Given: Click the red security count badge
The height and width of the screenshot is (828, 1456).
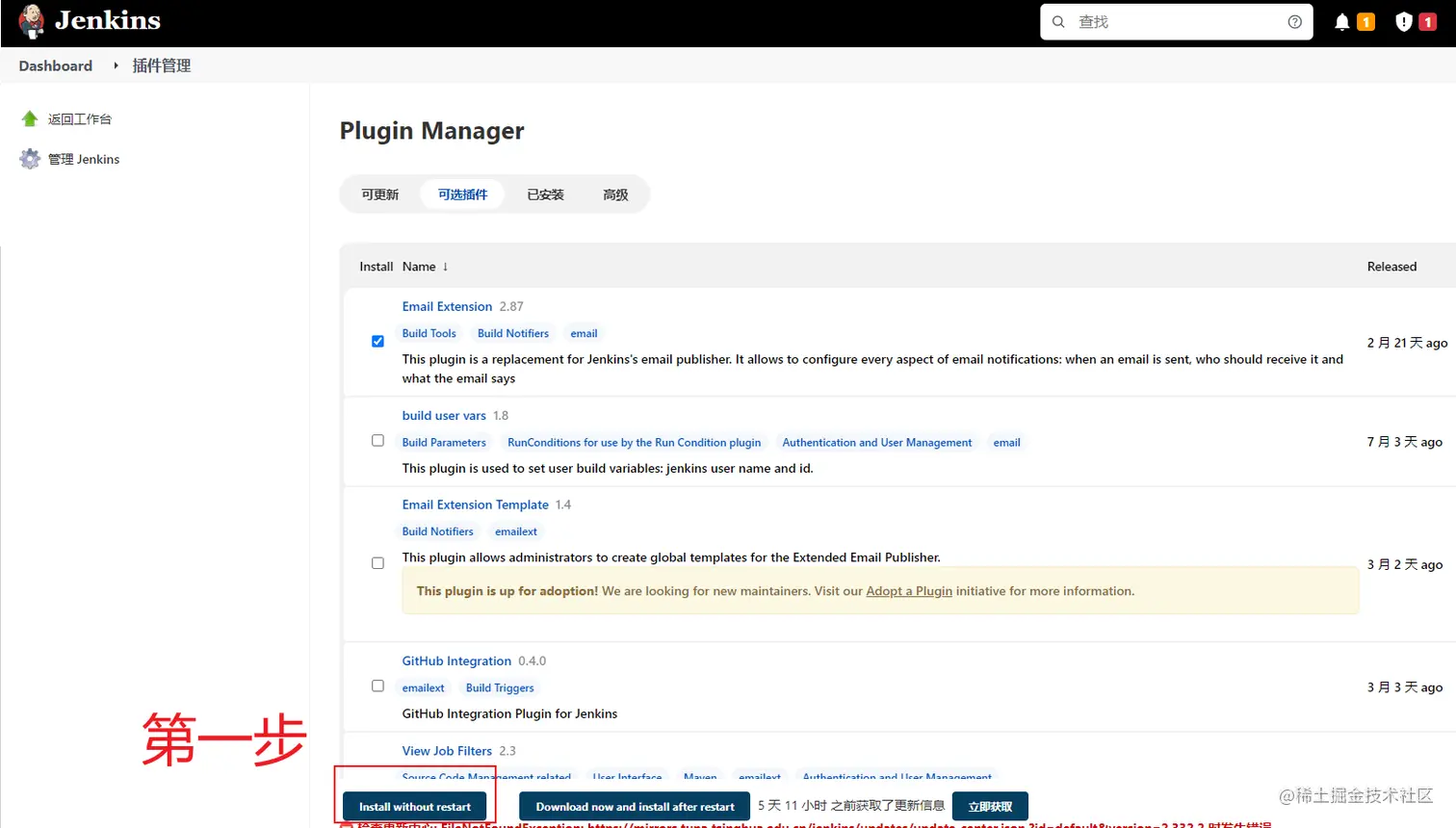Looking at the screenshot, I should coord(1427,21).
